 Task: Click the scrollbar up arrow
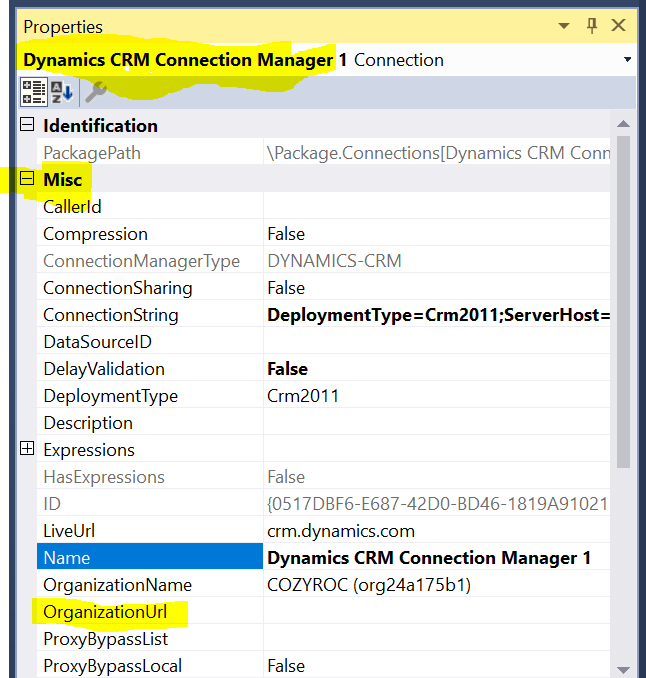tap(623, 124)
